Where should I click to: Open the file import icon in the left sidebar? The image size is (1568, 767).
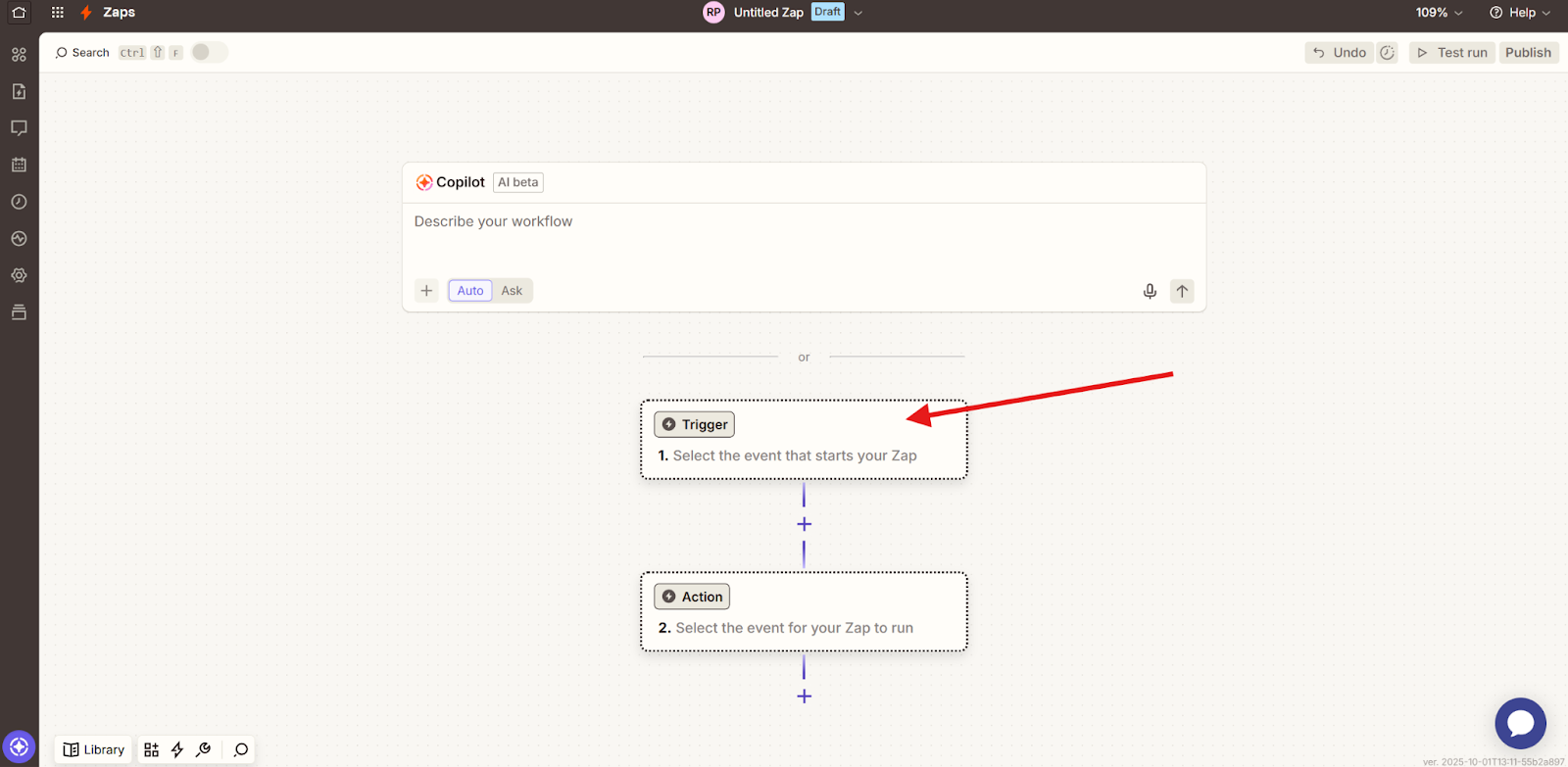click(19, 91)
